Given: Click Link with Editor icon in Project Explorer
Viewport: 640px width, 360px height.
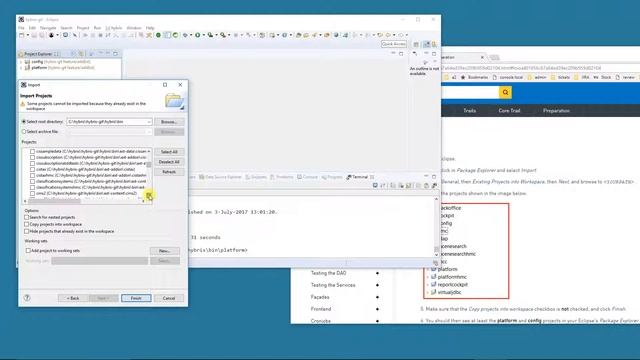Looking at the screenshot, I should (x=81, y=53).
